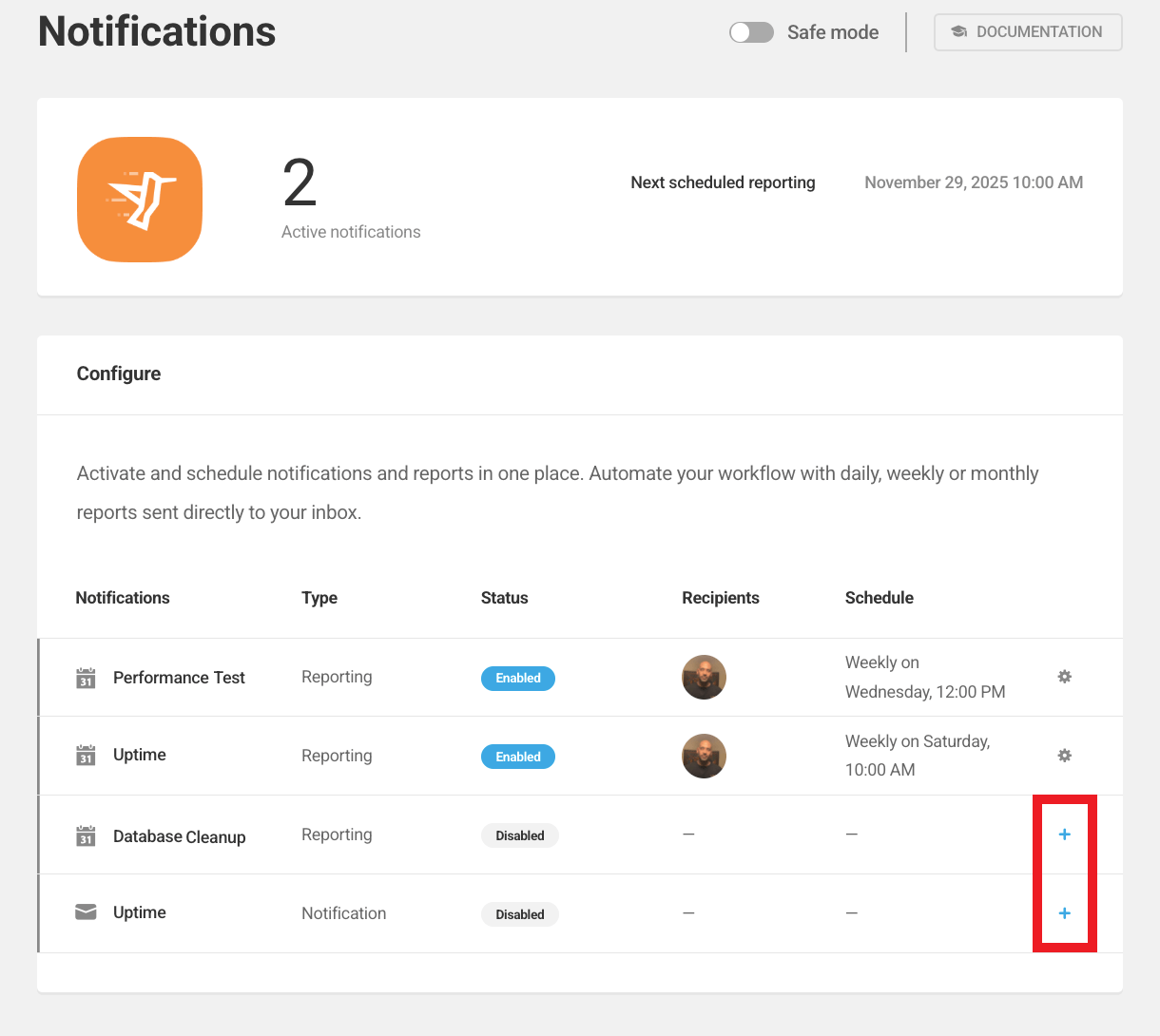Screen dimensions: 1160x1036
Task: Click the Hummingbird logo icon
Action: coord(139,199)
